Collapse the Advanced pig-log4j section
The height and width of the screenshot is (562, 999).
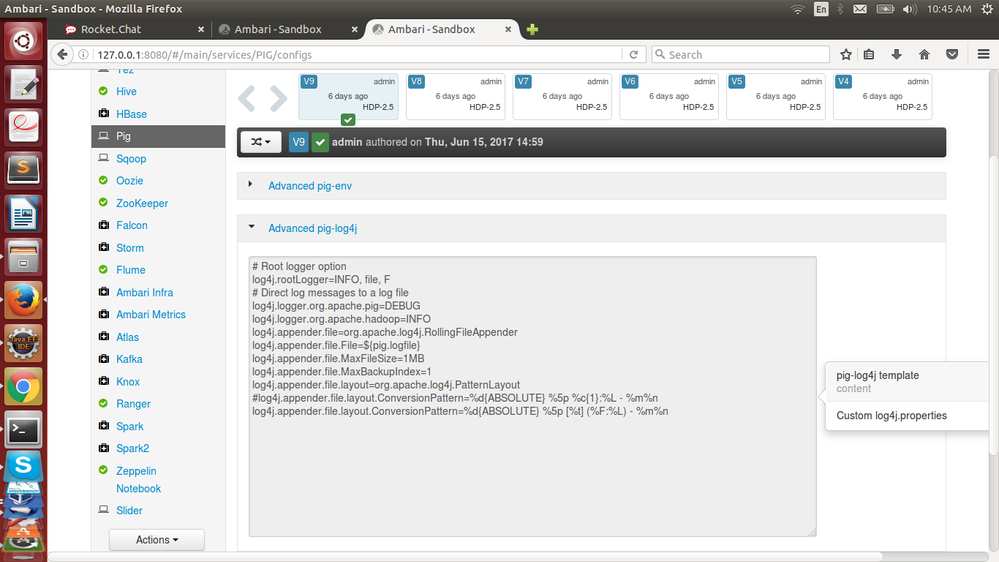click(x=252, y=227)
